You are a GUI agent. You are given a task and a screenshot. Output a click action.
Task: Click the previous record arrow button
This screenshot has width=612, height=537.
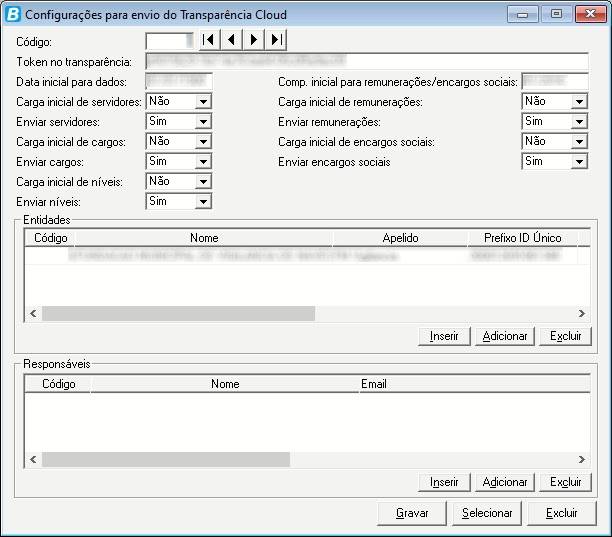click(x=231, y=41)
